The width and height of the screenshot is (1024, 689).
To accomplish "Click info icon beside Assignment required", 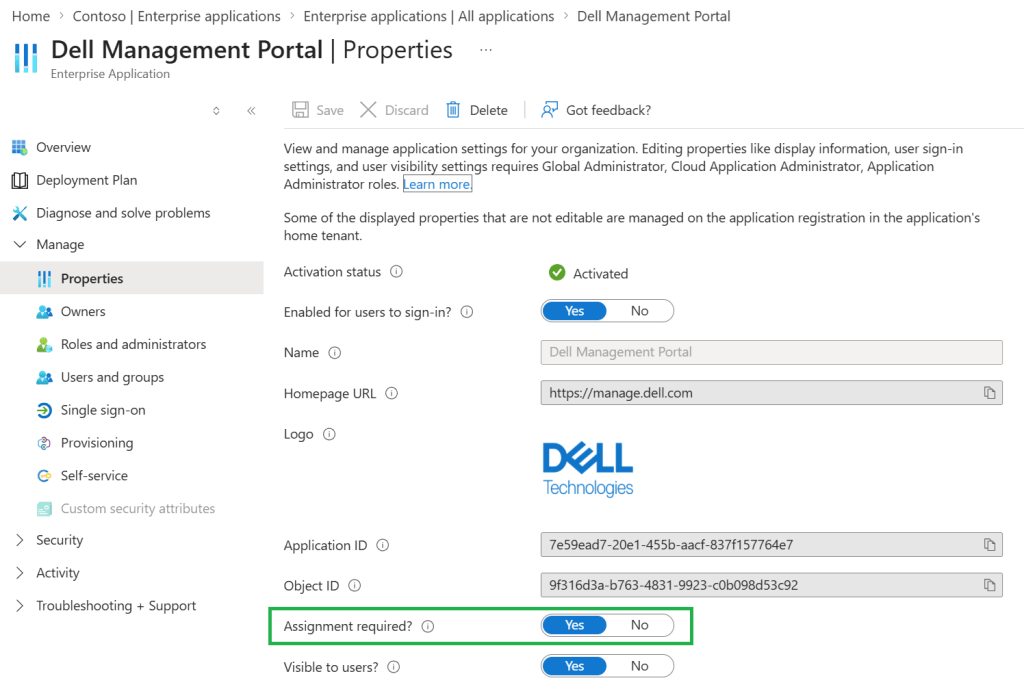I will click(x=428, y=626).
